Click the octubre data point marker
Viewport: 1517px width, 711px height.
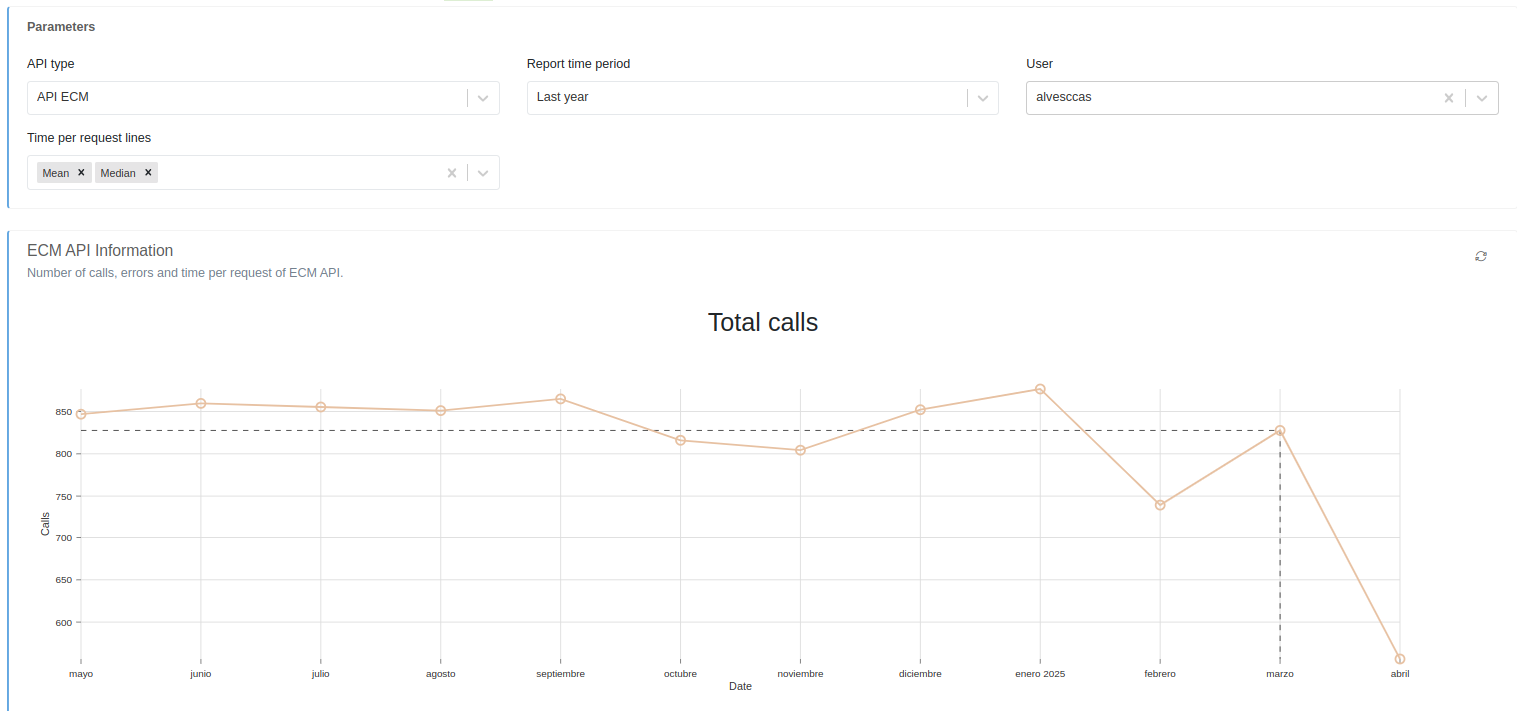pos(680,440)
